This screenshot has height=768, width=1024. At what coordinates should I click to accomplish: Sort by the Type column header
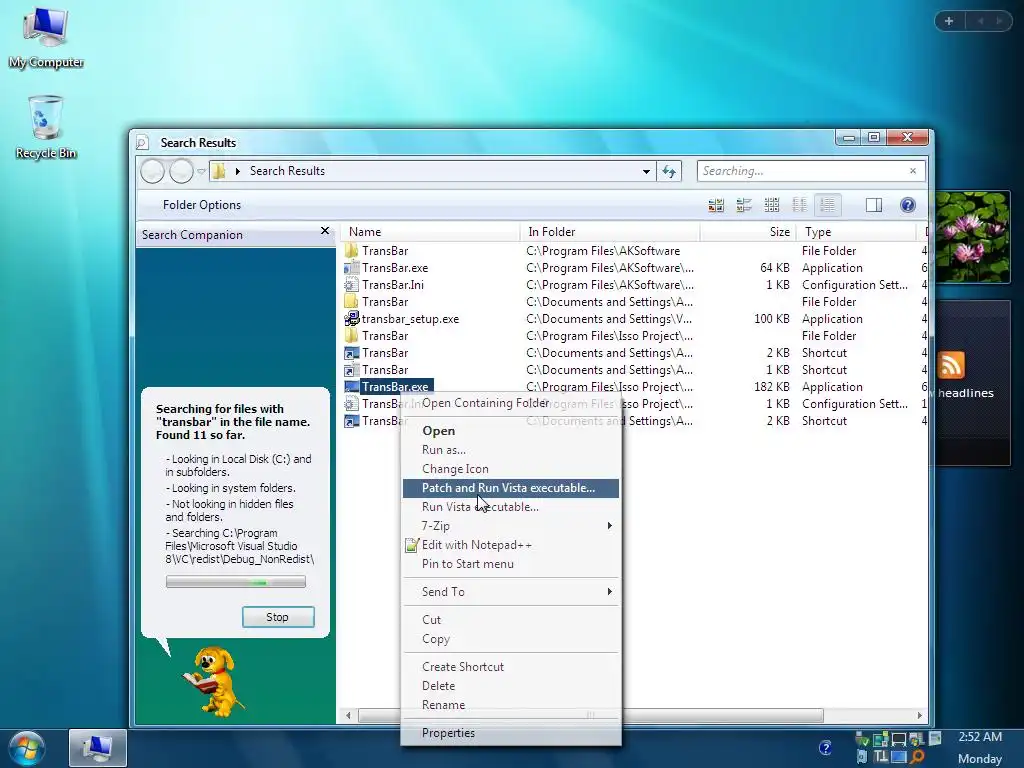tap(856, 232)
